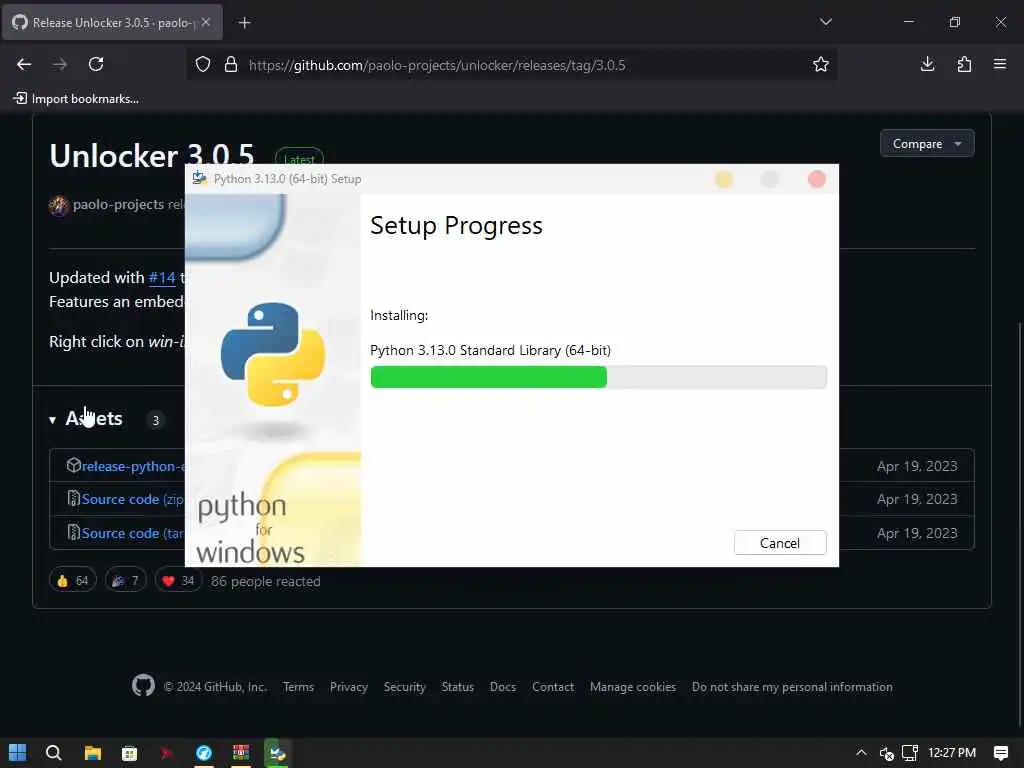List all tabs dropdown arrow
Viewport: 1024px width, 768px height.
tap(825, 22)
